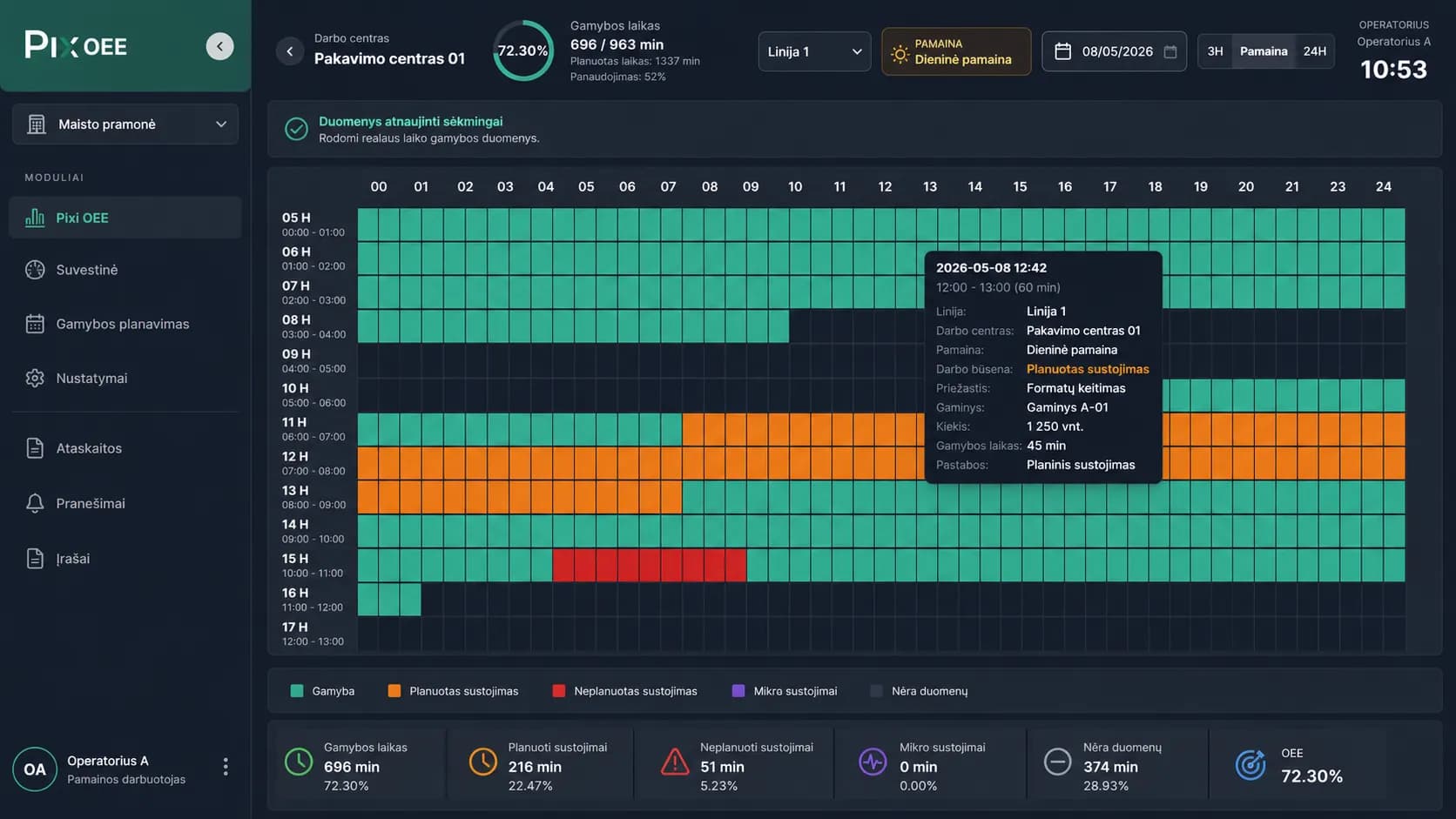Click the first green block in 16 H row
The image size is (1456, 819).
point(368,599)
